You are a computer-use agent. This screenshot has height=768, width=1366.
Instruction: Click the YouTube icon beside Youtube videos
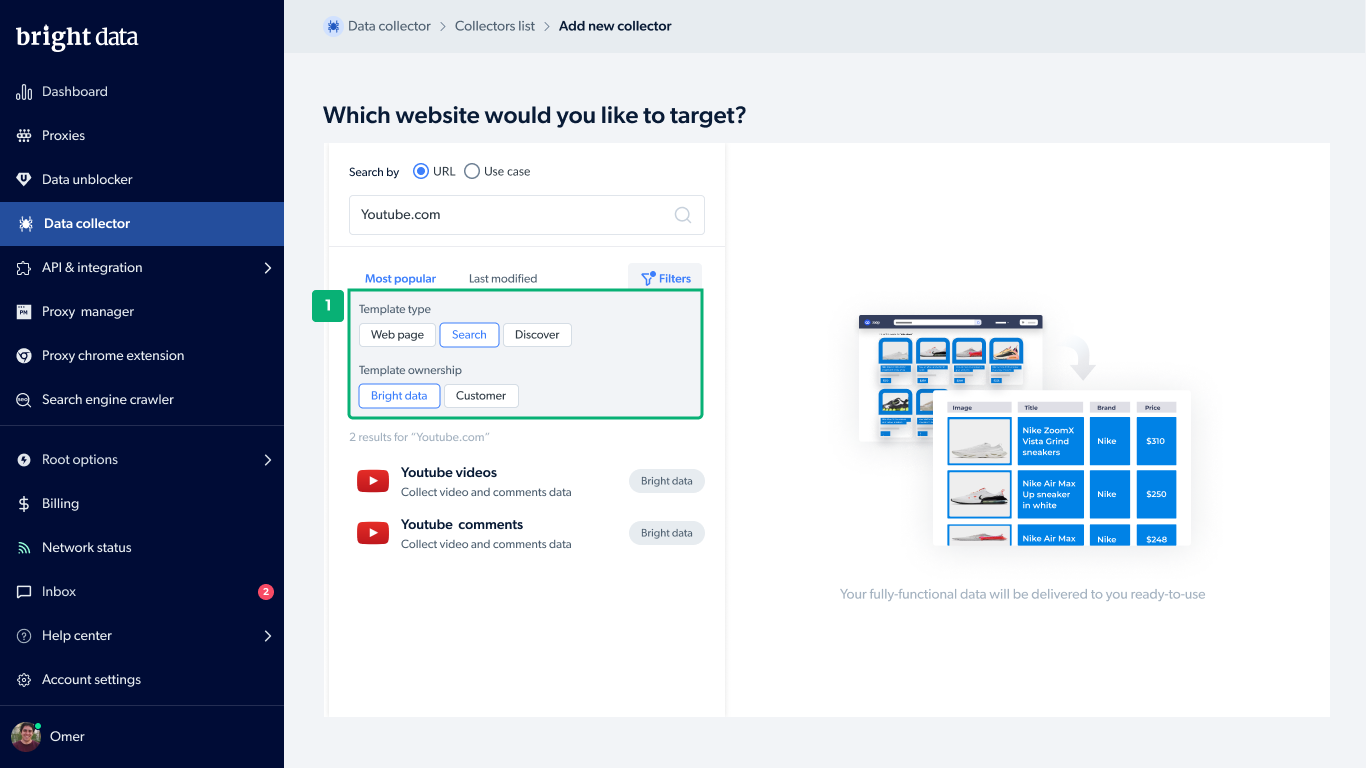click(373, 481)
